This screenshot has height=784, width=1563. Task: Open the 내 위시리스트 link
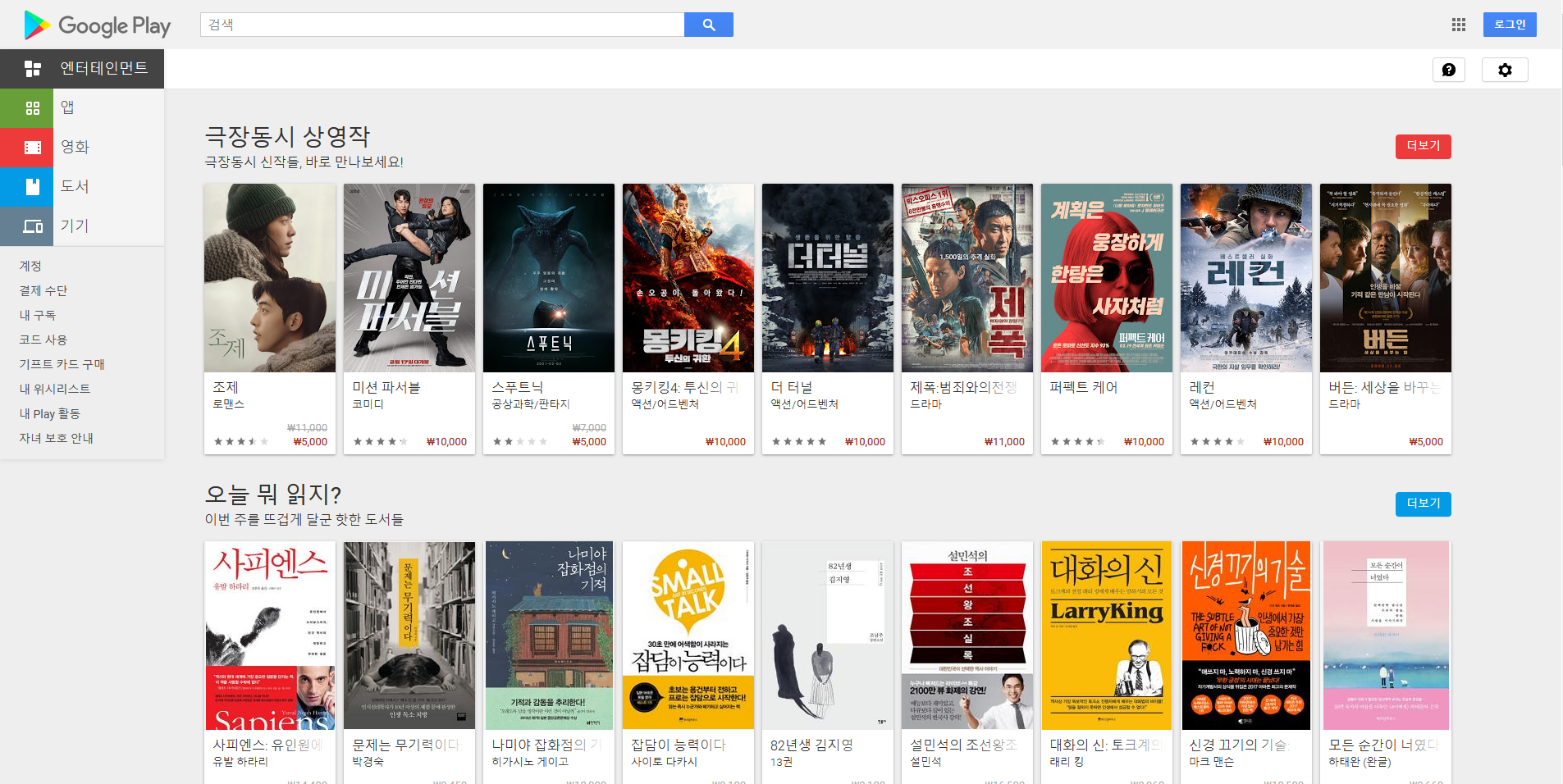(55, 389)
